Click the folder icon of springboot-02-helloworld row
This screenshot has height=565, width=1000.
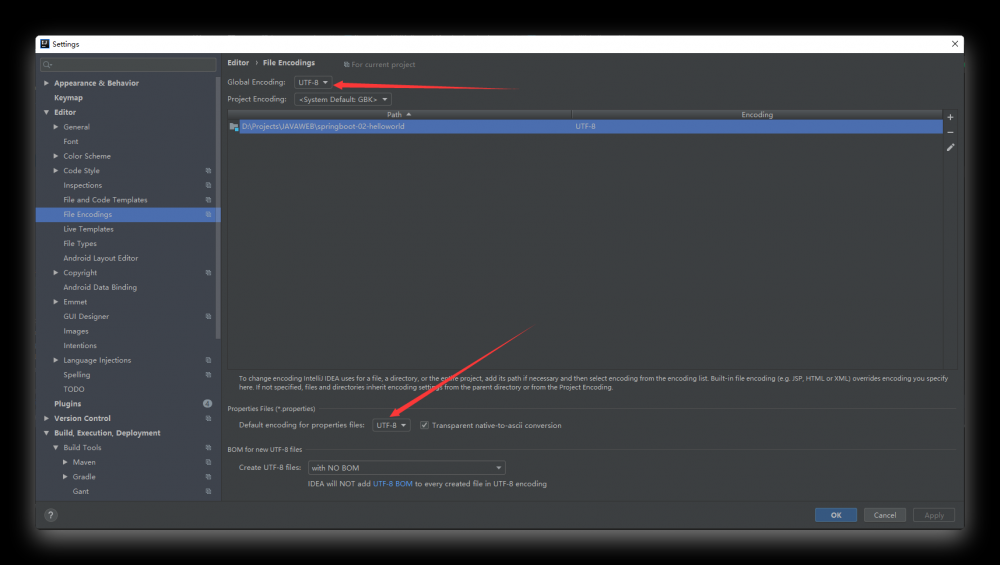click(234, 127)
